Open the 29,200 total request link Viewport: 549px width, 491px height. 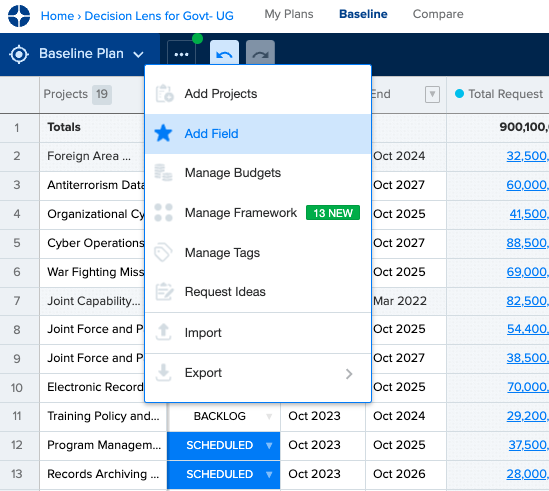[x=527, y=416]
